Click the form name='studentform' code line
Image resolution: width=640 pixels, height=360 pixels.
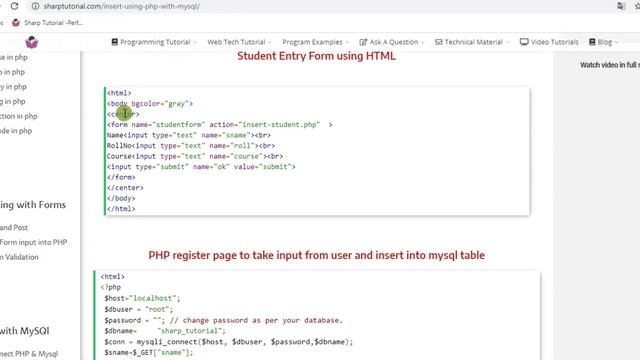[220, 124]
